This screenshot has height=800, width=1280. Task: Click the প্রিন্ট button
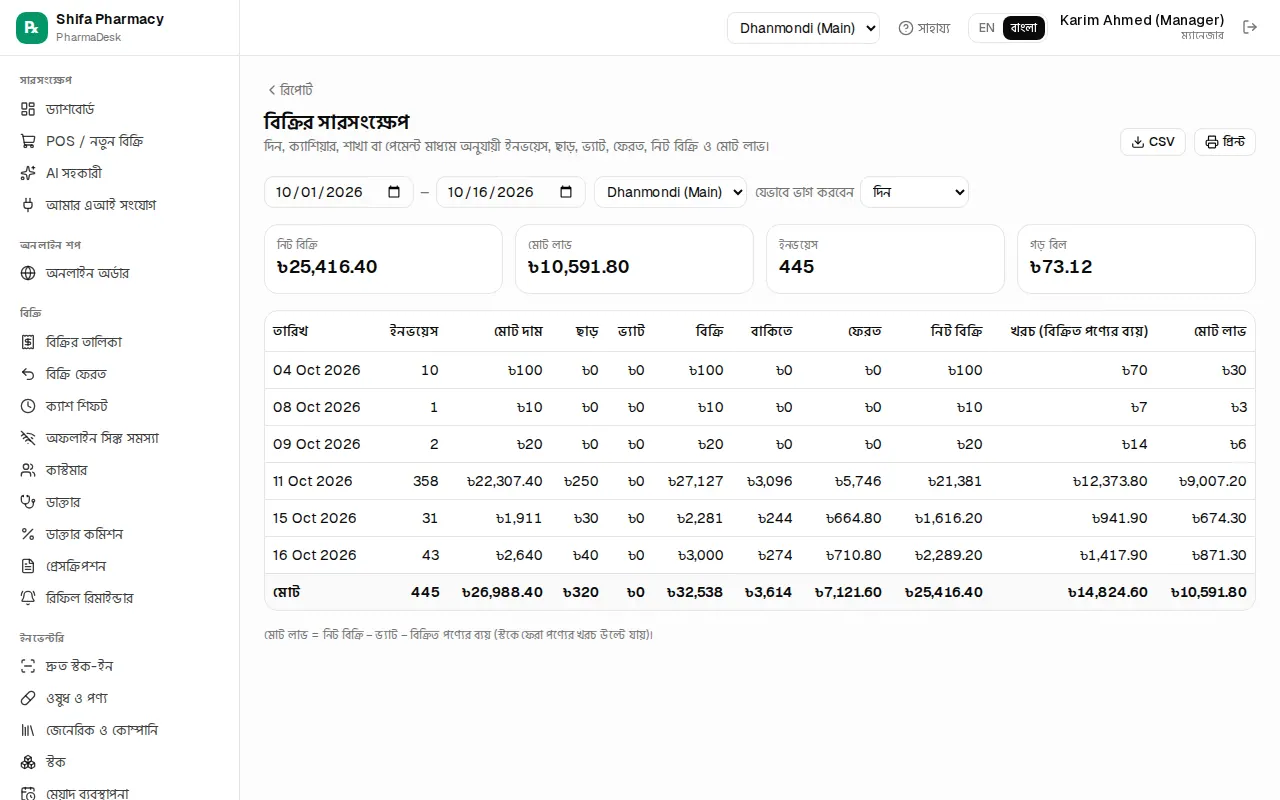pos(1225,142)
